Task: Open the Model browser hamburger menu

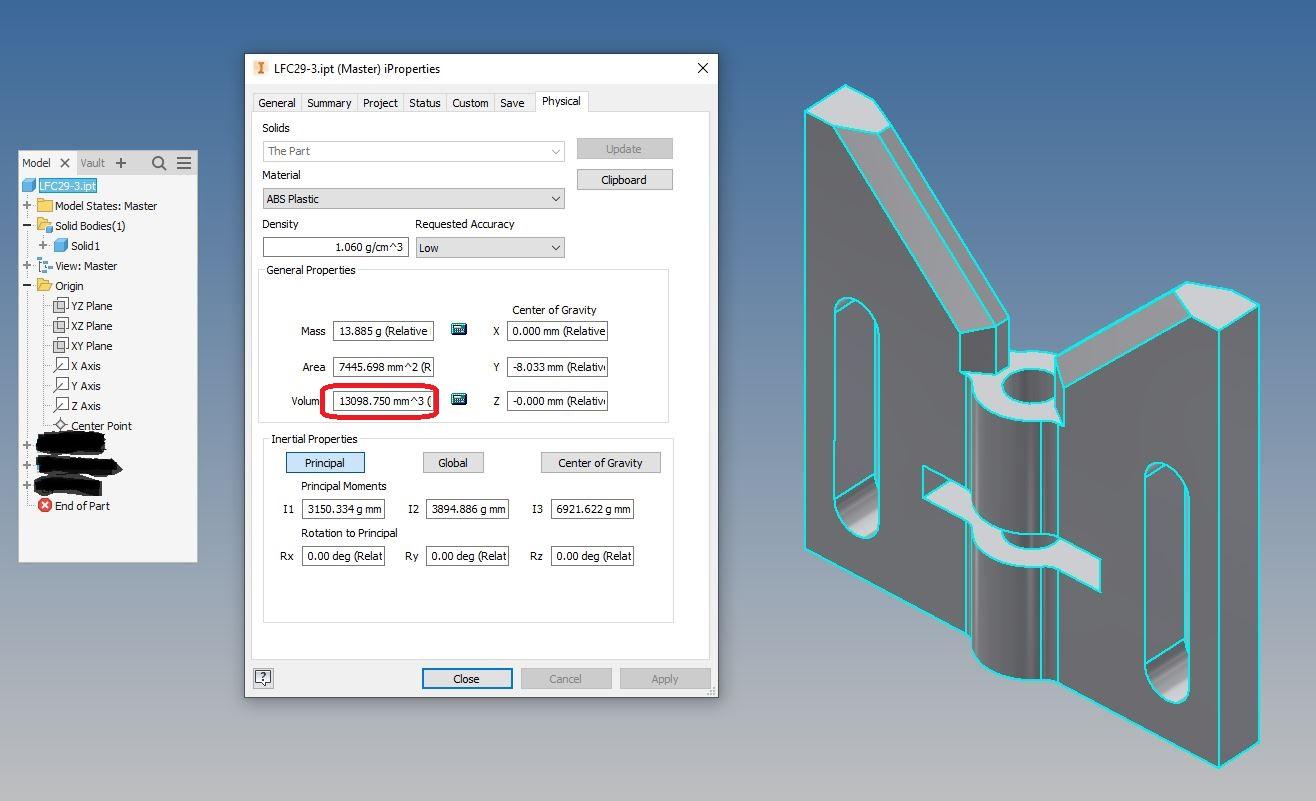Action: point(184,163)
